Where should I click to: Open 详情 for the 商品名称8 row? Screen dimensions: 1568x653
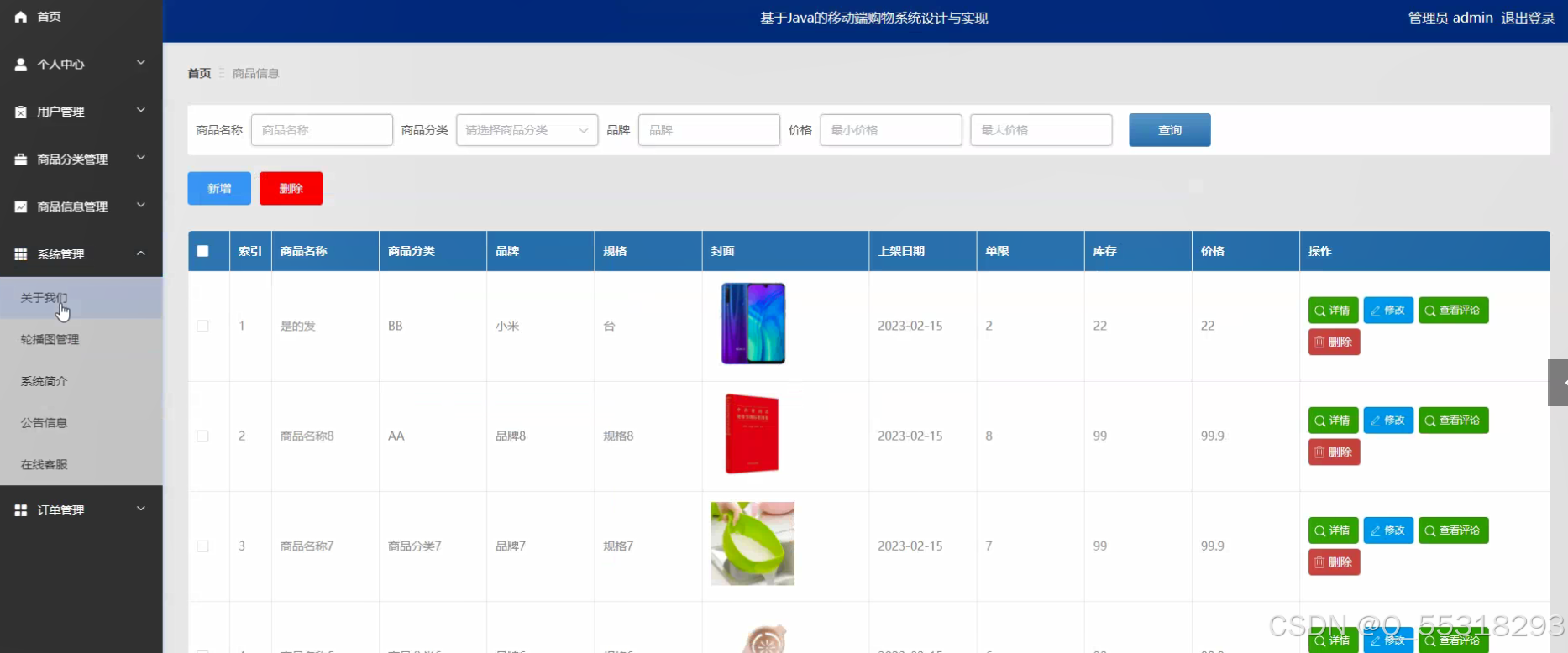[x=1333, y=421]
